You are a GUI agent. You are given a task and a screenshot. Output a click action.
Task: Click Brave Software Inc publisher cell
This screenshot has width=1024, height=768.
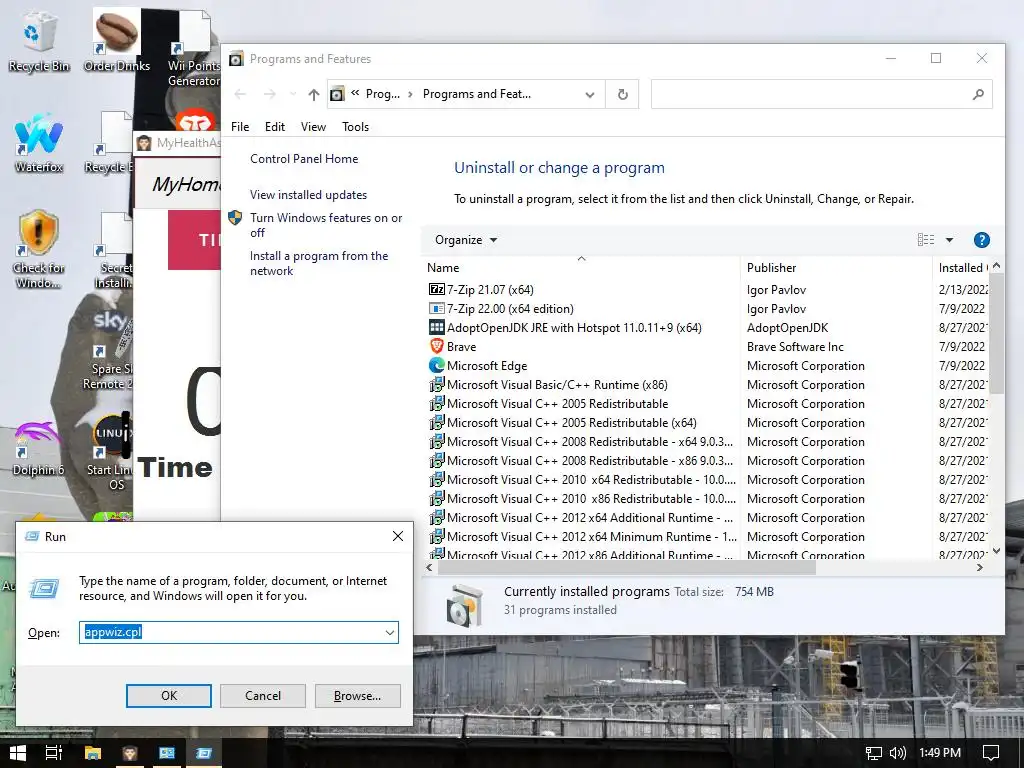pyautogui.click(x=795, y=346)
